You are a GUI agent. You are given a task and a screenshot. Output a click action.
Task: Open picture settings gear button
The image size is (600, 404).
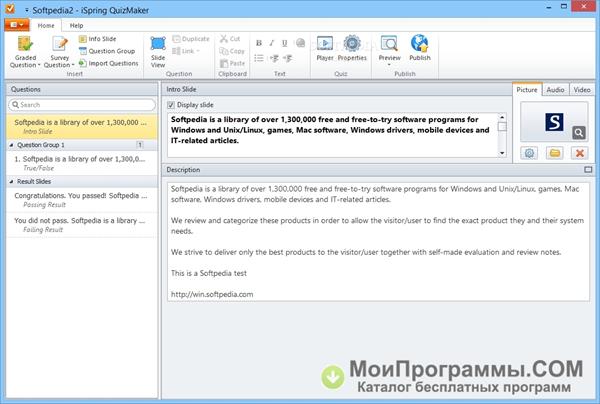pyautogui.click(x=529, y=153)
